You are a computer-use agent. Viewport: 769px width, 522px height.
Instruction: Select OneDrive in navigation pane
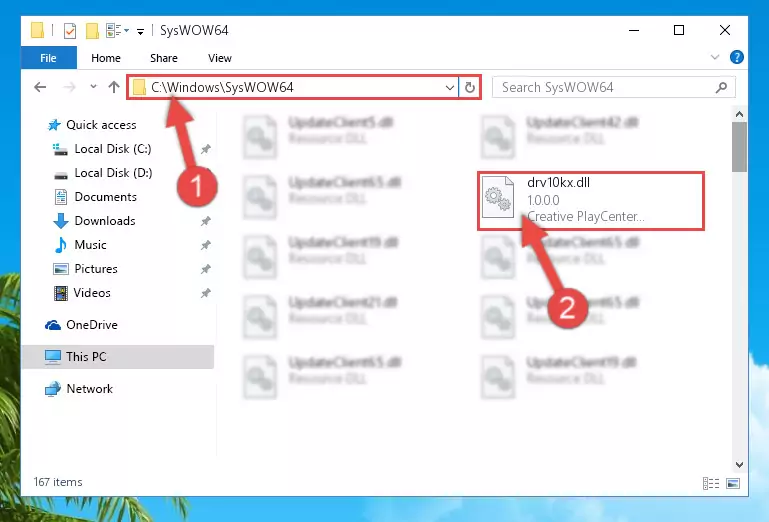pyautogui.click(x=81, y=325)
